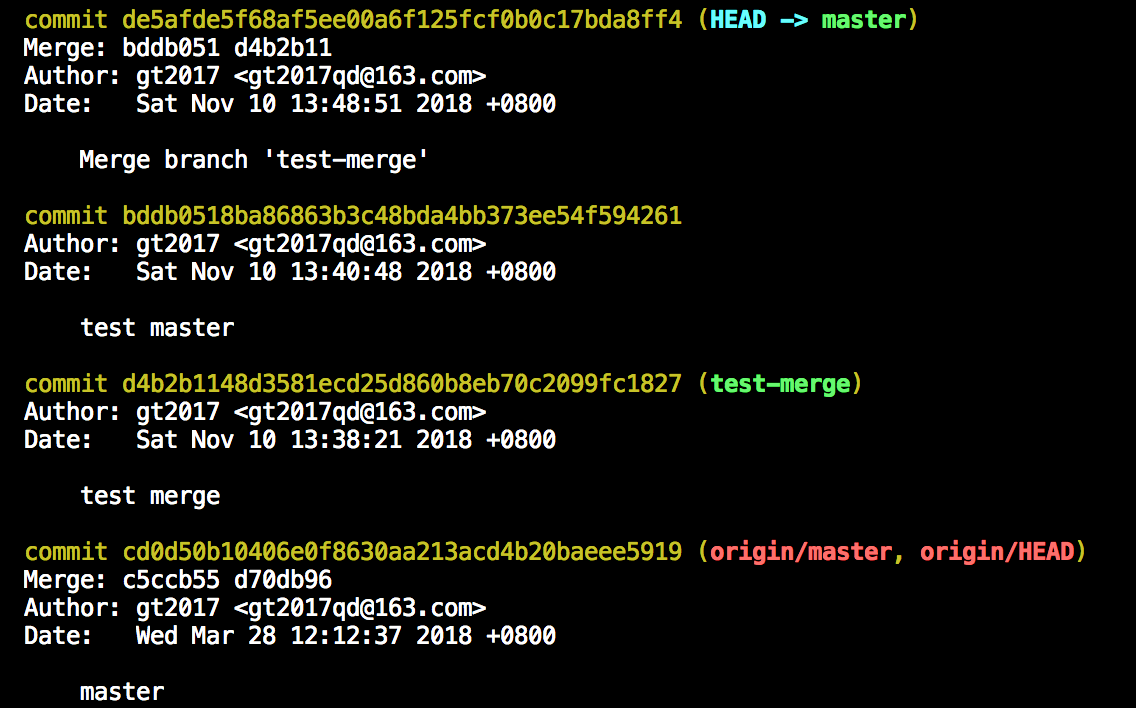Click the Merge: bddb051 d4b2b11 line
Viewport: 1136px width, 708px height.
click(x=178, y=48)
